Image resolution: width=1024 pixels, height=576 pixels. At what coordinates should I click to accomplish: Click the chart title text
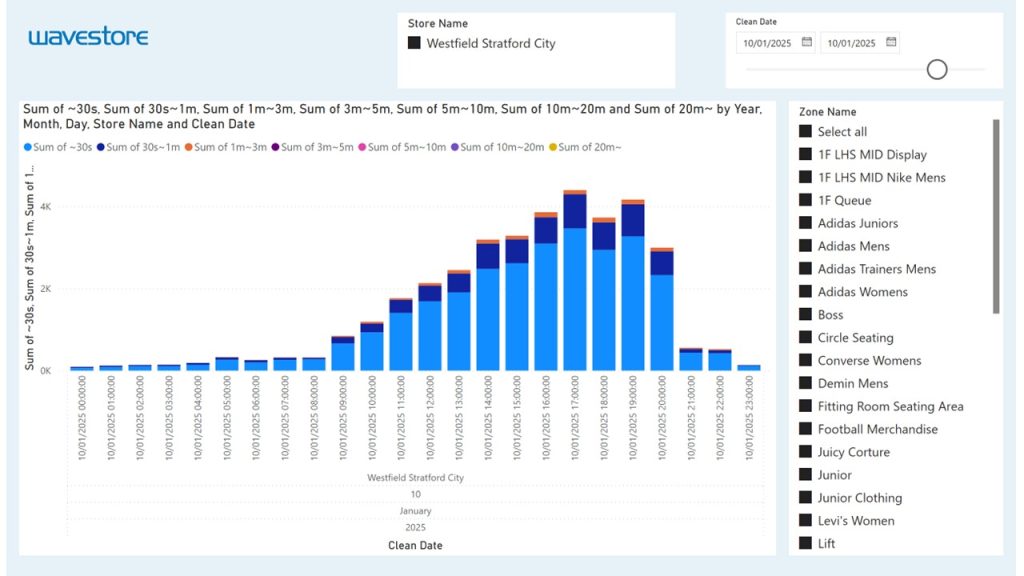pos(392,116)
